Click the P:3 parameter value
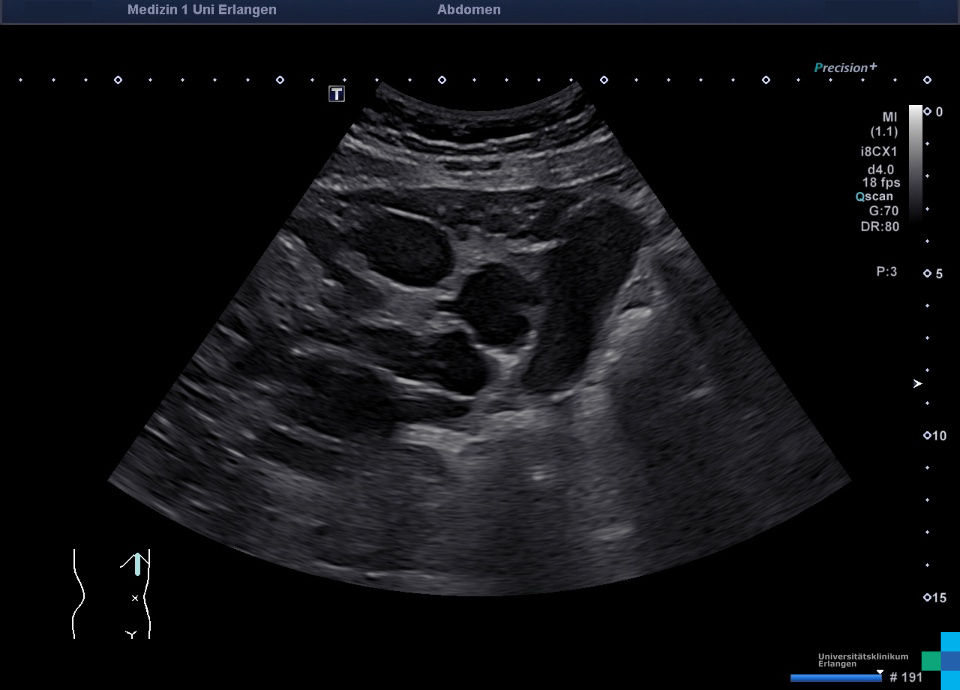Image resolution: width=960 pixels, height=690 pixels. coord(886,271)
